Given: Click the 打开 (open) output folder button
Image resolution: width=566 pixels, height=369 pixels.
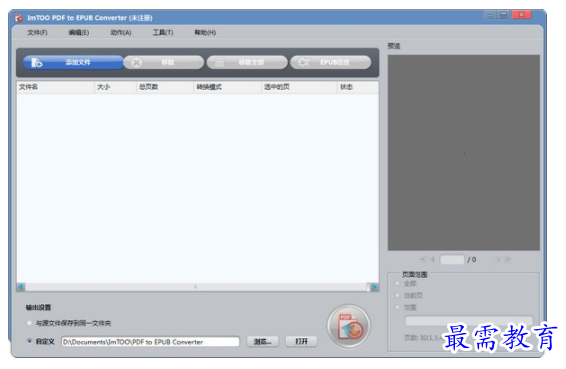Looking at the screenshot, I should point(301,342).
